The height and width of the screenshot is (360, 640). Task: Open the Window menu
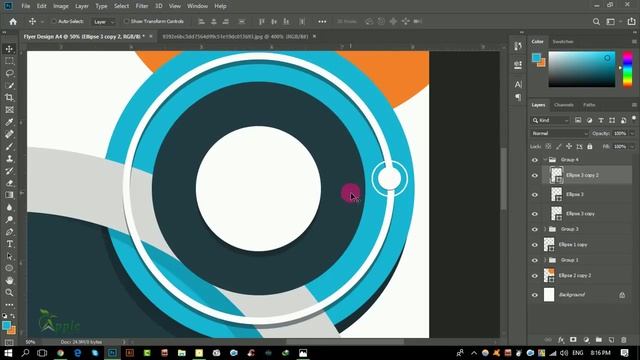(197, 6)
